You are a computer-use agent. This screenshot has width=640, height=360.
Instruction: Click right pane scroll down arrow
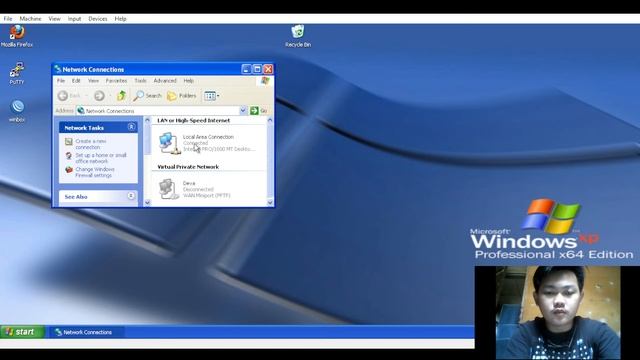click(x=269, y=203)
